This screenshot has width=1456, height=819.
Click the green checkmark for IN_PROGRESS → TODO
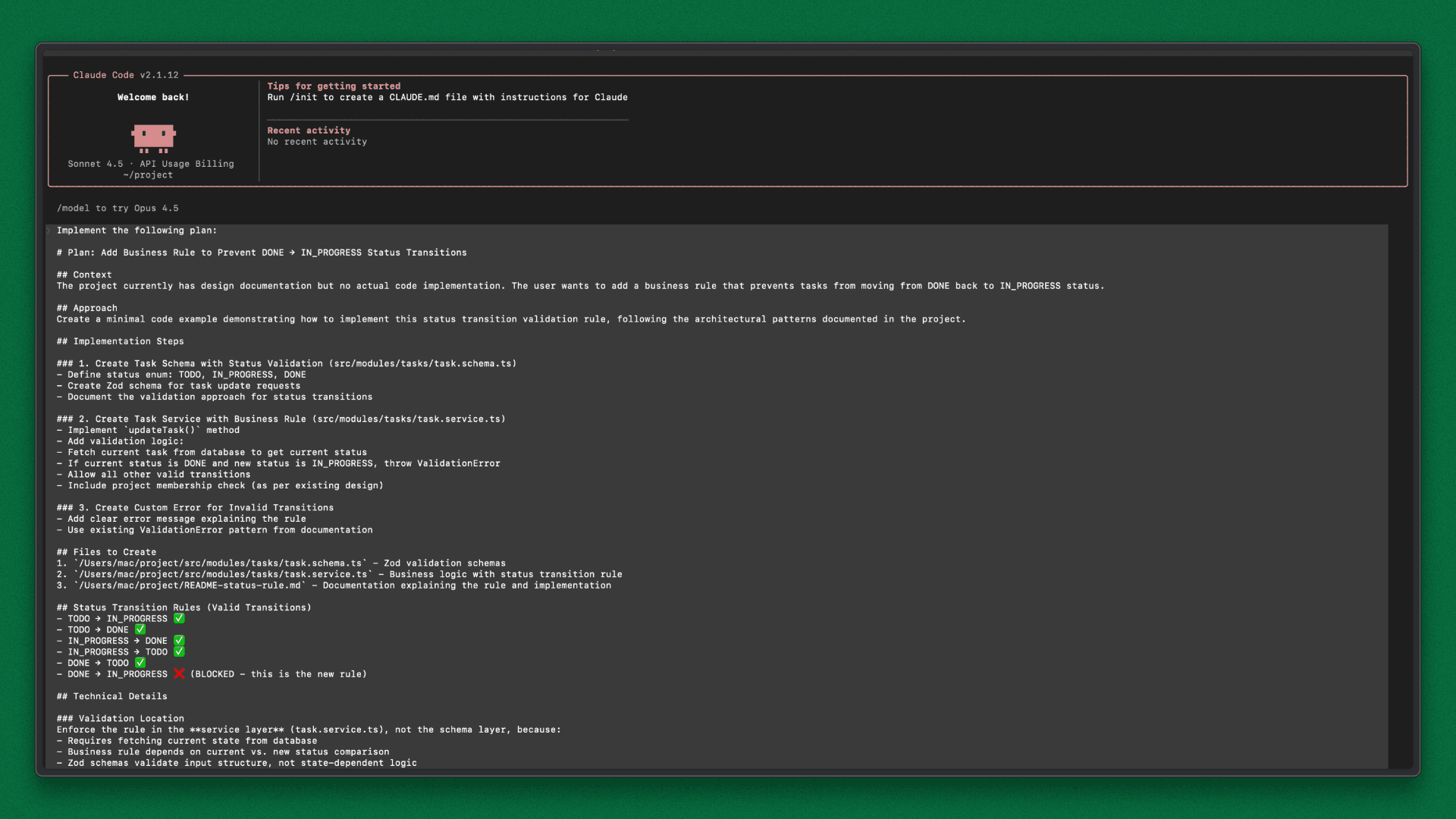coord(179,651)
